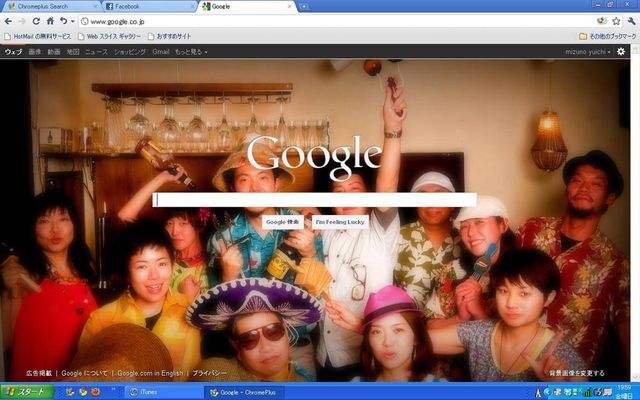Click the Google search input box
This screenshot has height=400, width=640.
[314, 200]
